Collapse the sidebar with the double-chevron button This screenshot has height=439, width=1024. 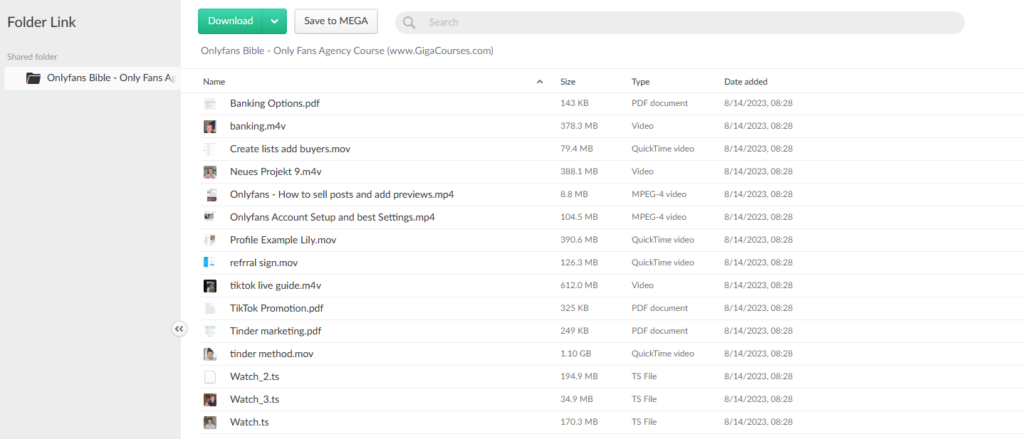coord(180,329)
